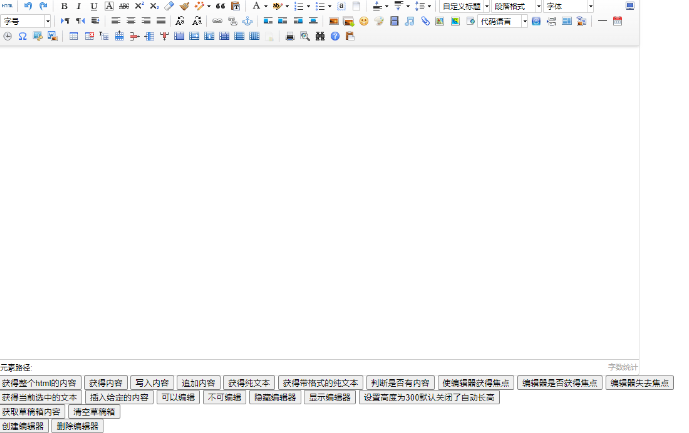Set text direction right-to-left
Image resolution: width=689 pixels, height=433 pixels.
tap(80, 21)
